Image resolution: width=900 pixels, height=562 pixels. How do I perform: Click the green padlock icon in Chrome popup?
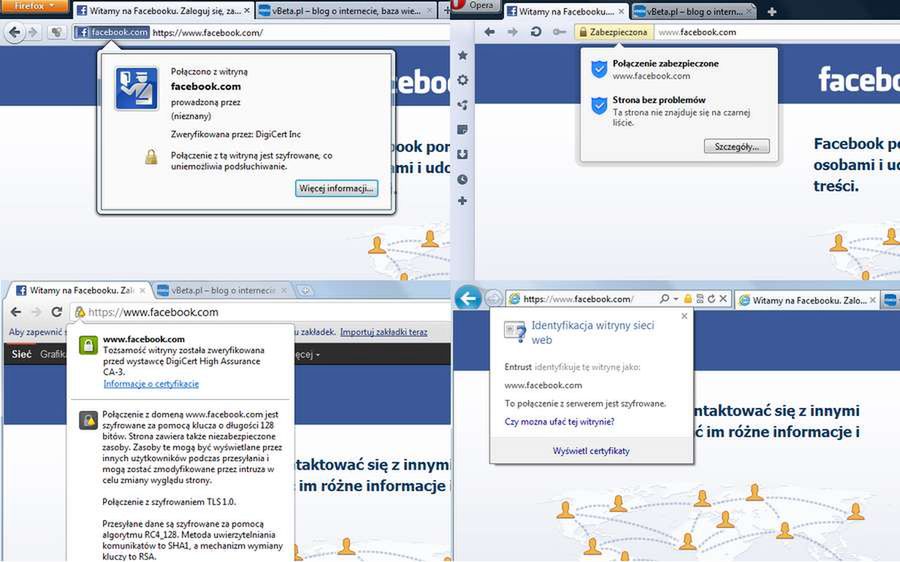88,345
